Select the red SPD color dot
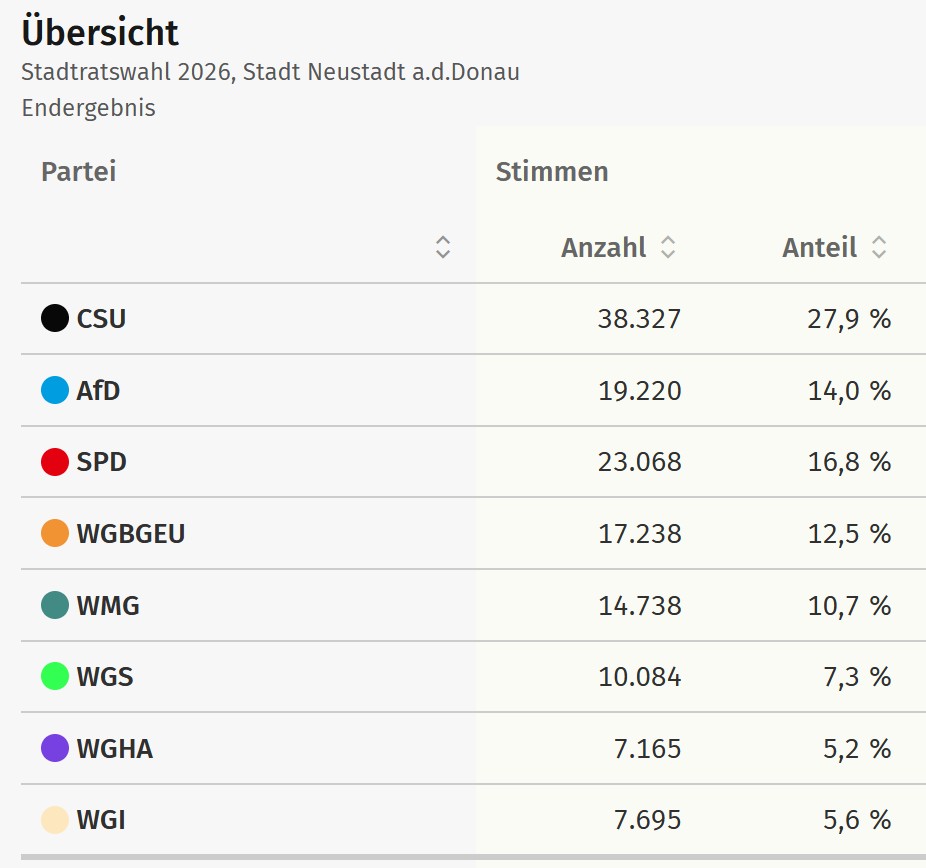Viewport: 926px width, 868px height. [x=55, y=462]
